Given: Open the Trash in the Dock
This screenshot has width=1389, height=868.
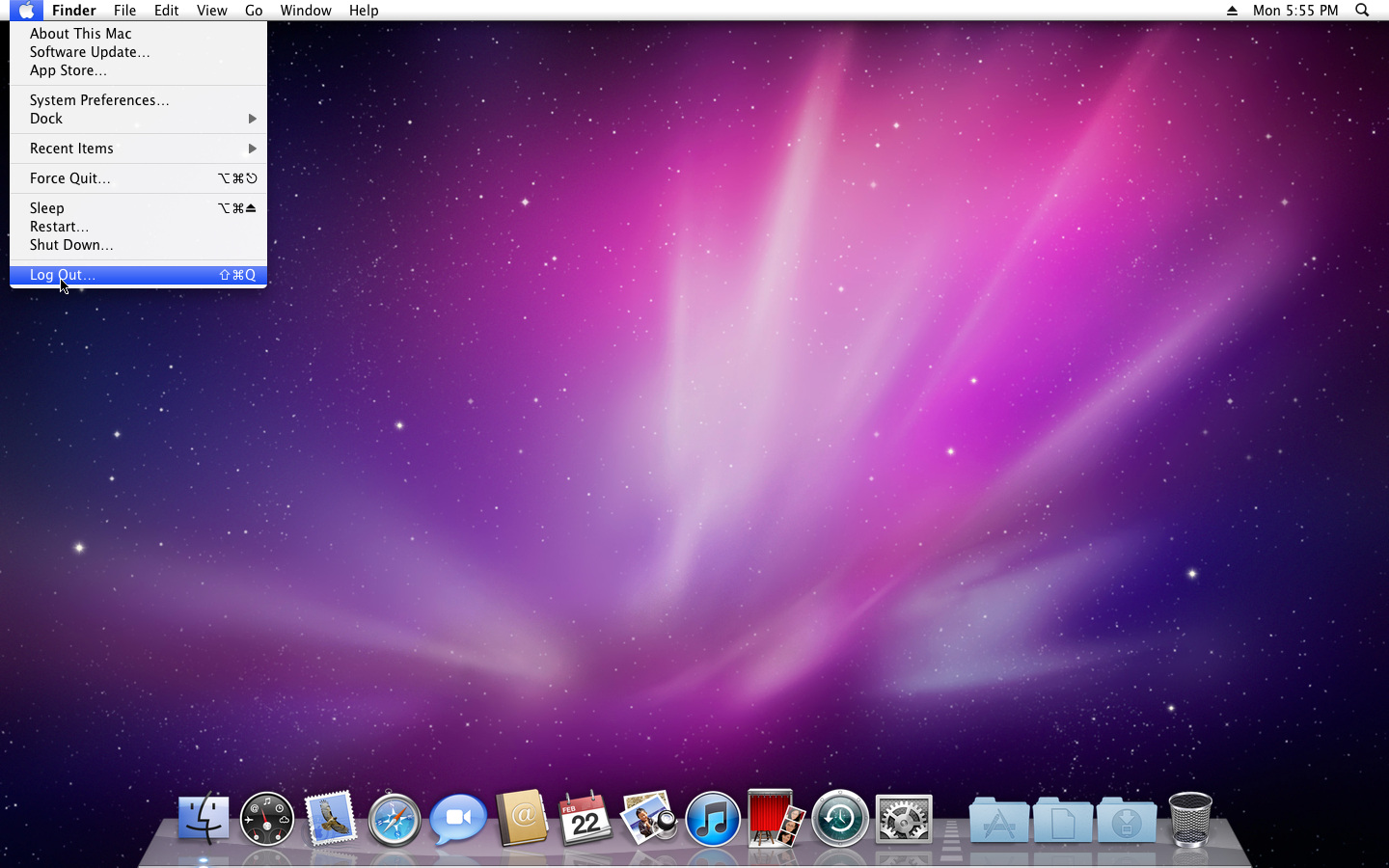Looking at the screenshot, I should point(1189,819).
